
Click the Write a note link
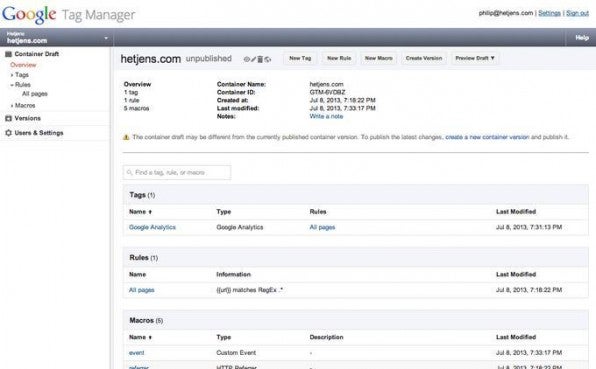[x=326, y=116]
